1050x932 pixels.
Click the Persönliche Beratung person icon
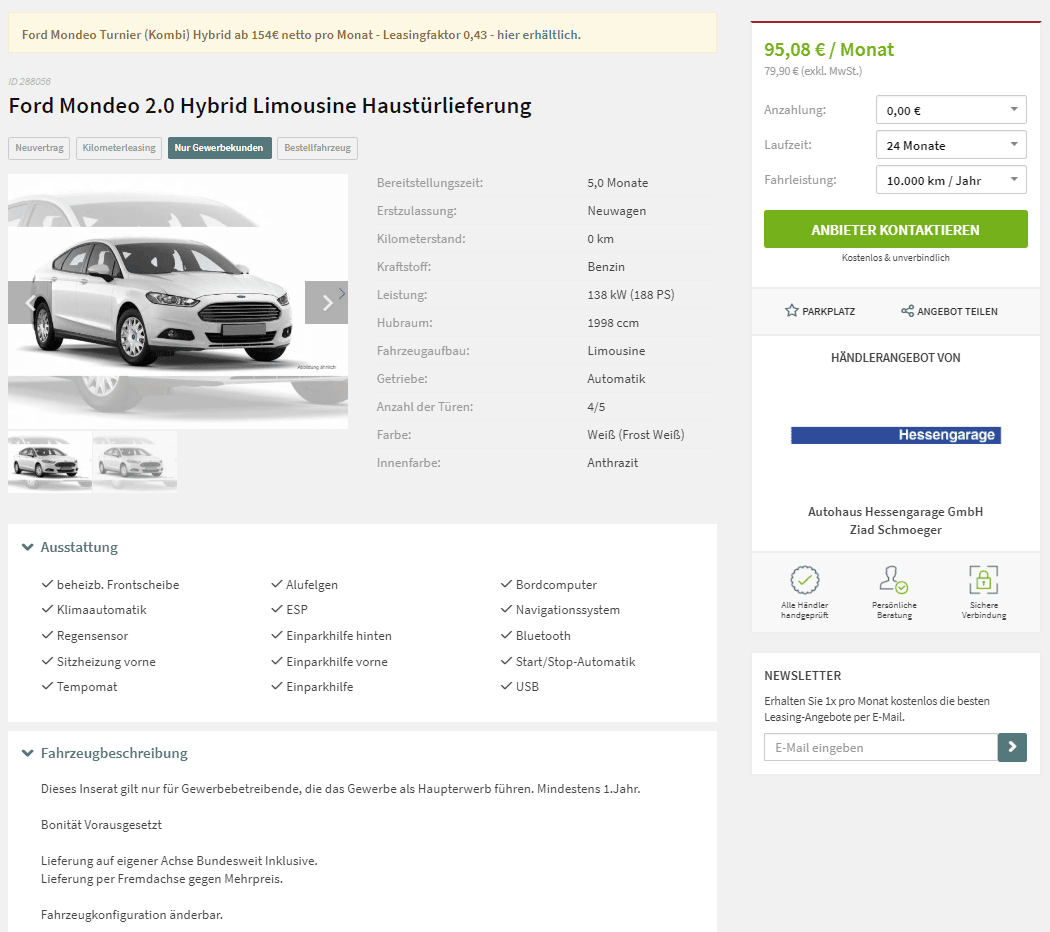893,580
